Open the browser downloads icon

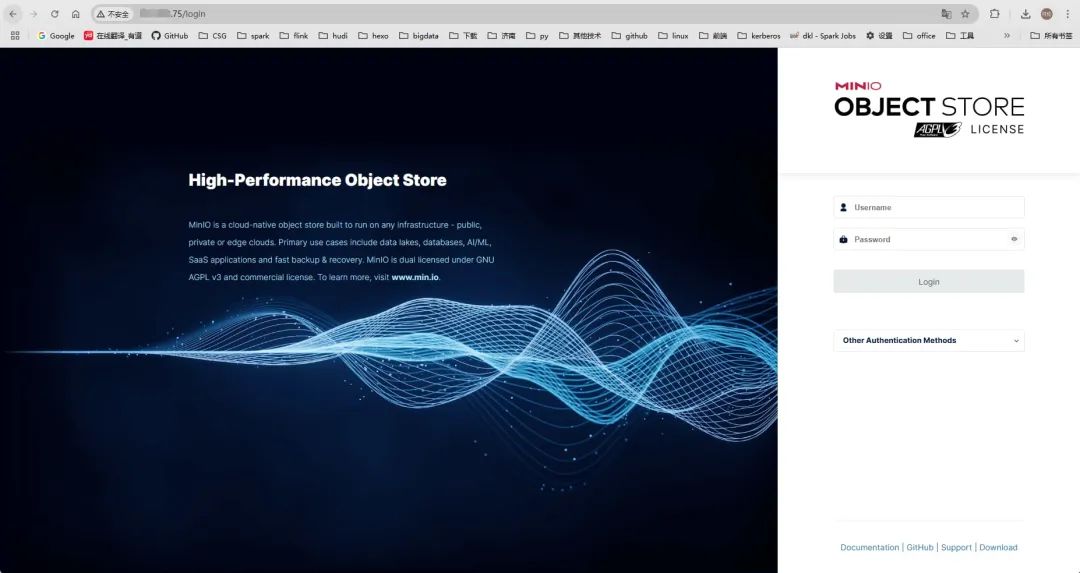pos(1025,14)
